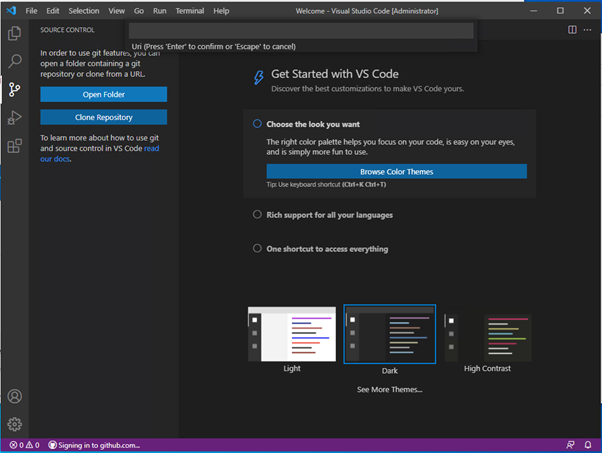Click the split editor icon
This screenshot has width=602, height=453.
[x=572, y=30]
